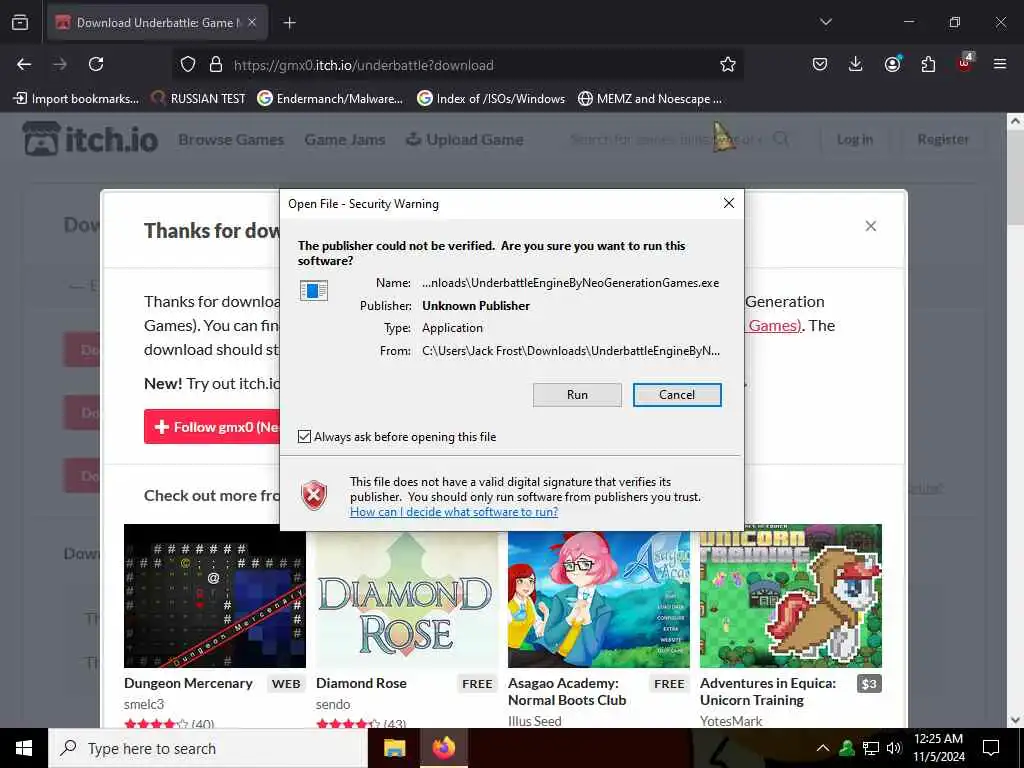Screen dimensions: 1024x768
Task: Open the taskbar clock showing 12:25 AM
Action: 938,748
